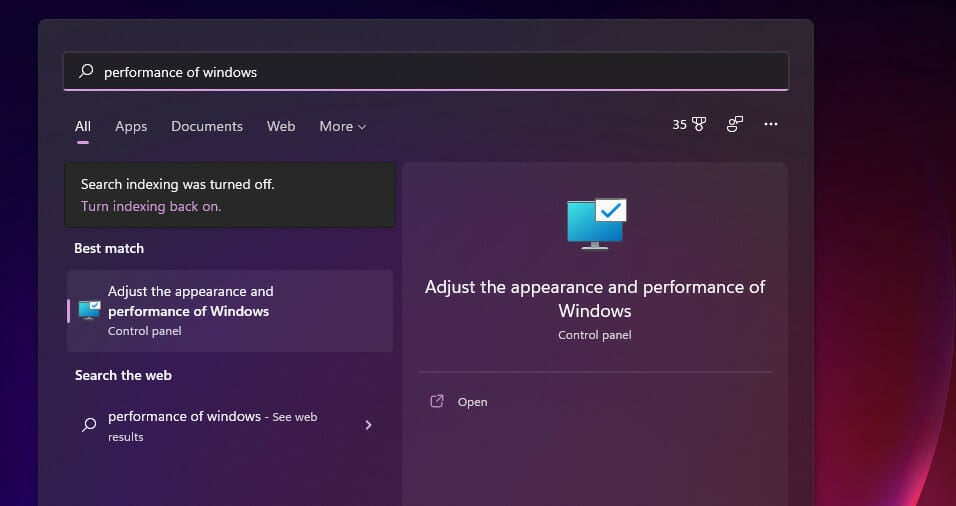
Task: Click Open in the preview pane
Action: 473,402
